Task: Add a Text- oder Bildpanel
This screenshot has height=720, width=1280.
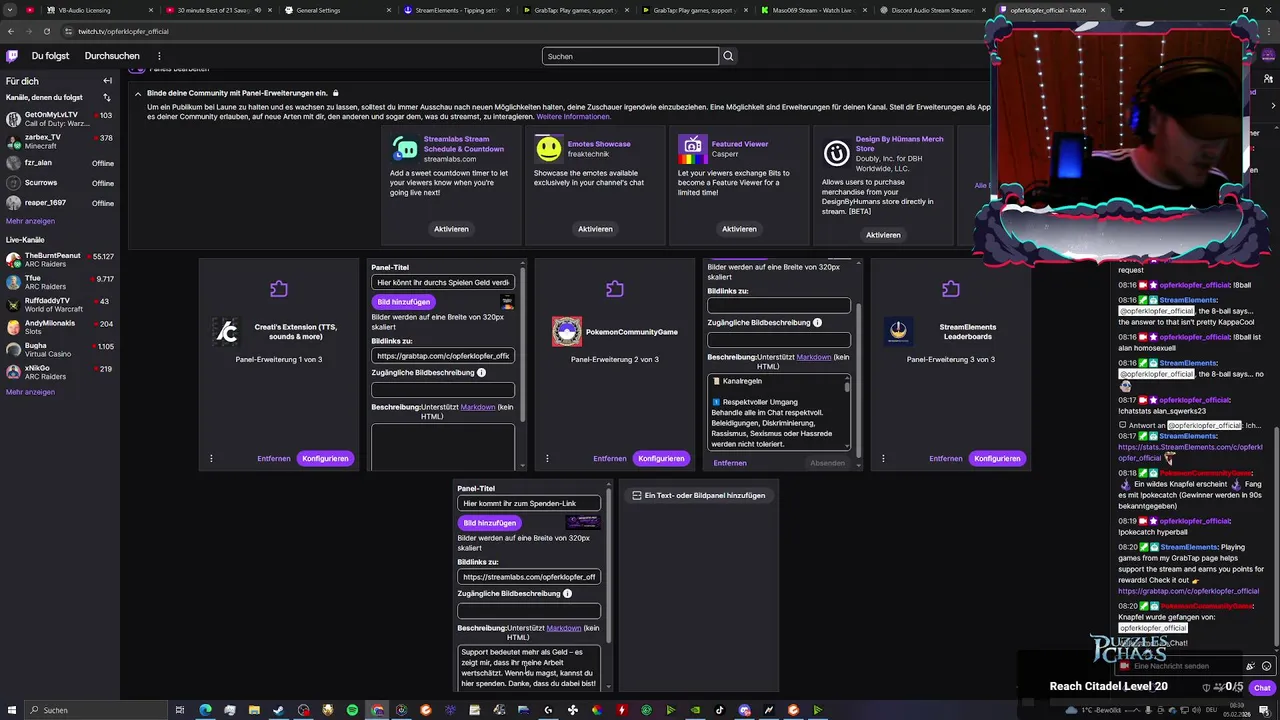Action: pyautogui.click(x=699, y=495)
